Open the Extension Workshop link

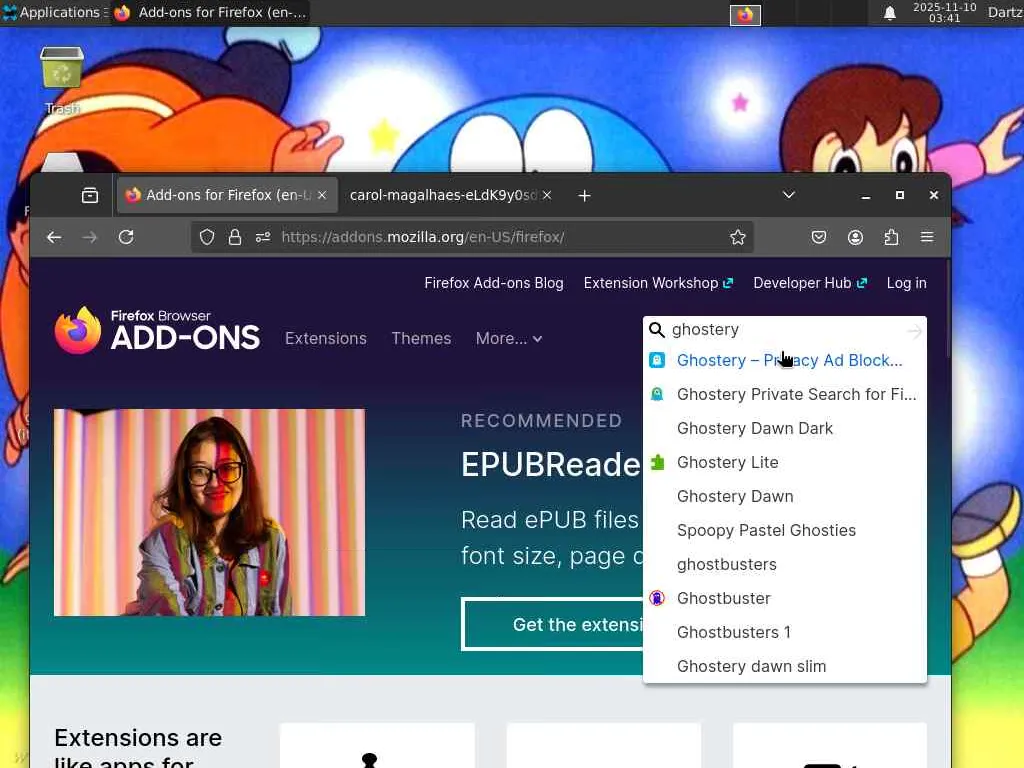click(658, 283)
